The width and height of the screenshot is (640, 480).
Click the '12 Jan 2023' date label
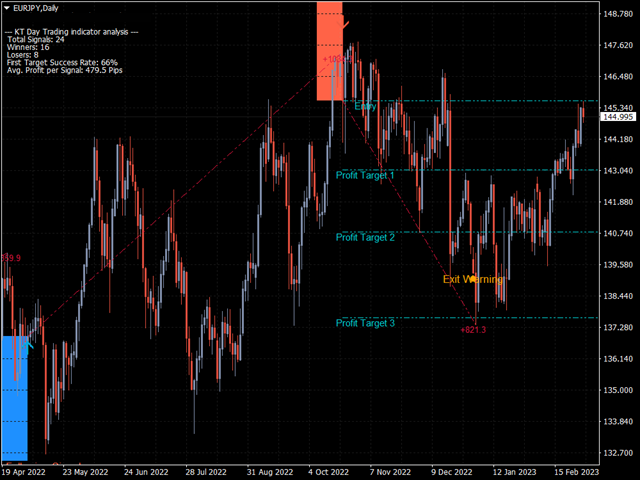pyautogui.click(x=514, y=472)
